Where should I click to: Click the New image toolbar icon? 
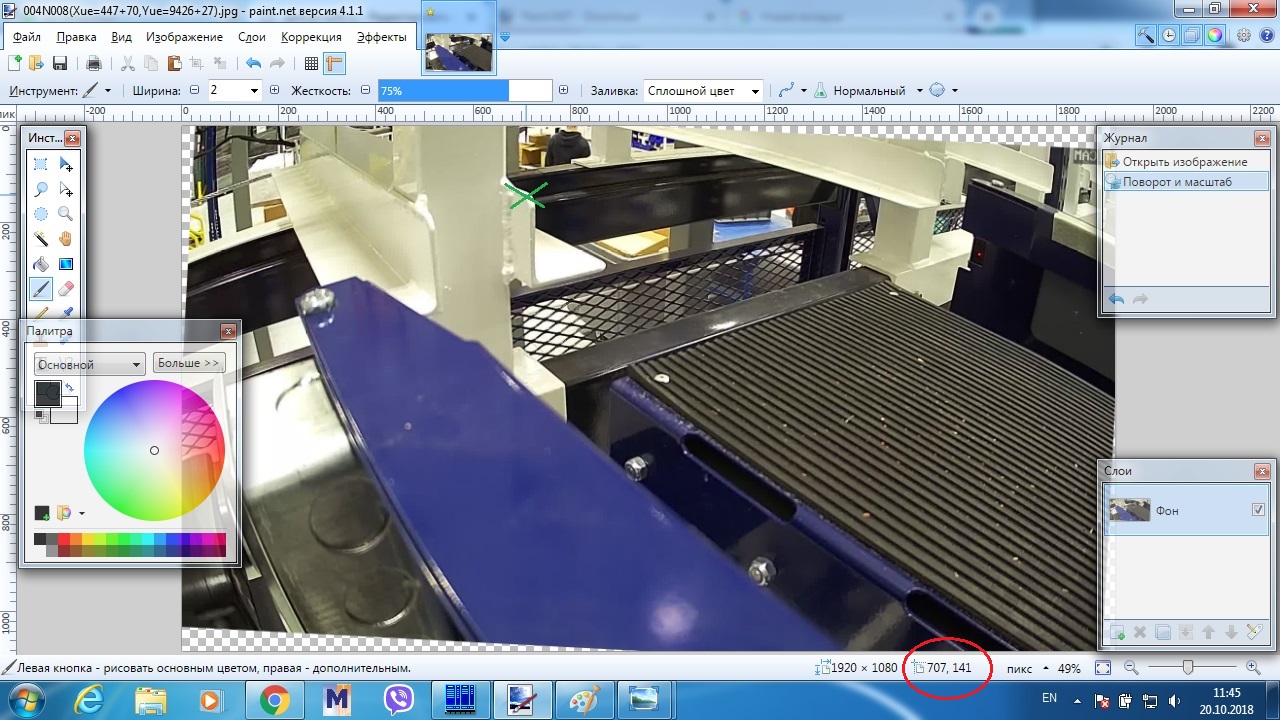point(15,63)
